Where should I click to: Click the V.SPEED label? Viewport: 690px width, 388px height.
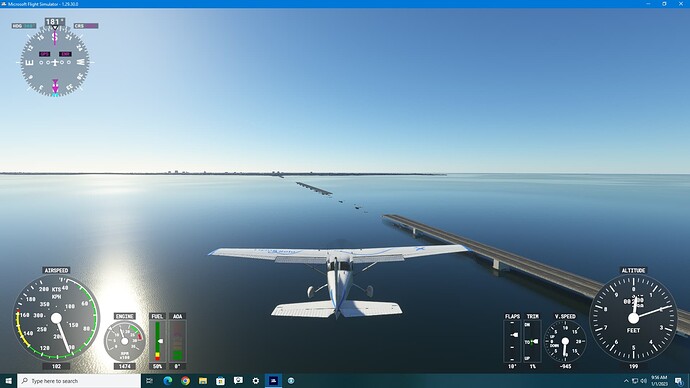[565, 316]
